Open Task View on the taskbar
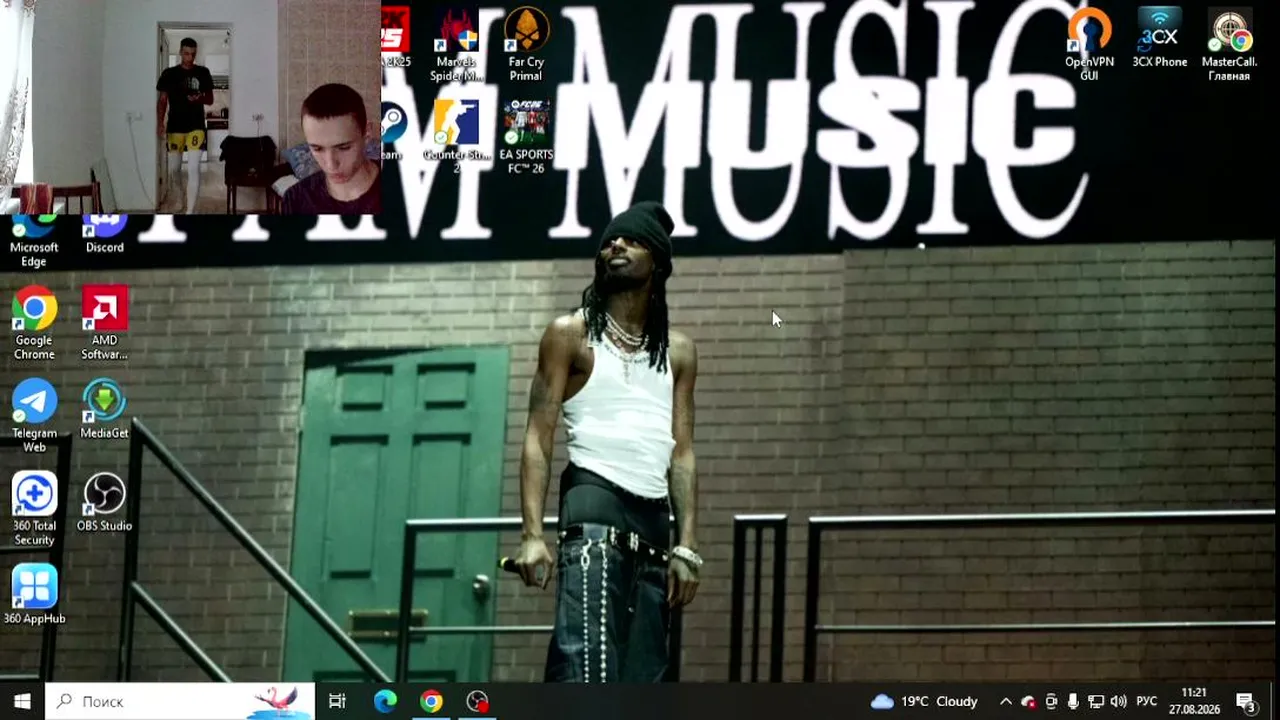Screen dimensions: 1280x720 click(x=338, y=701)
